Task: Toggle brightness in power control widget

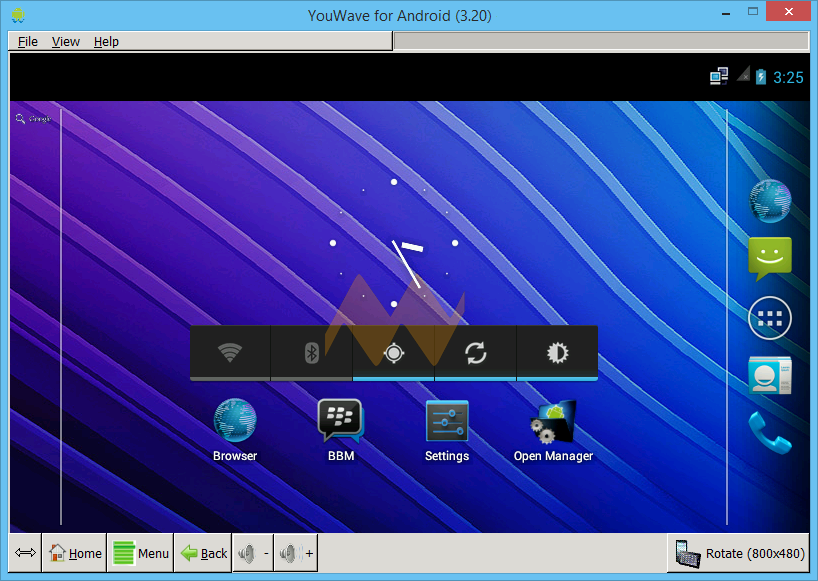Action: pyautogui.click(x=557, y=353)
